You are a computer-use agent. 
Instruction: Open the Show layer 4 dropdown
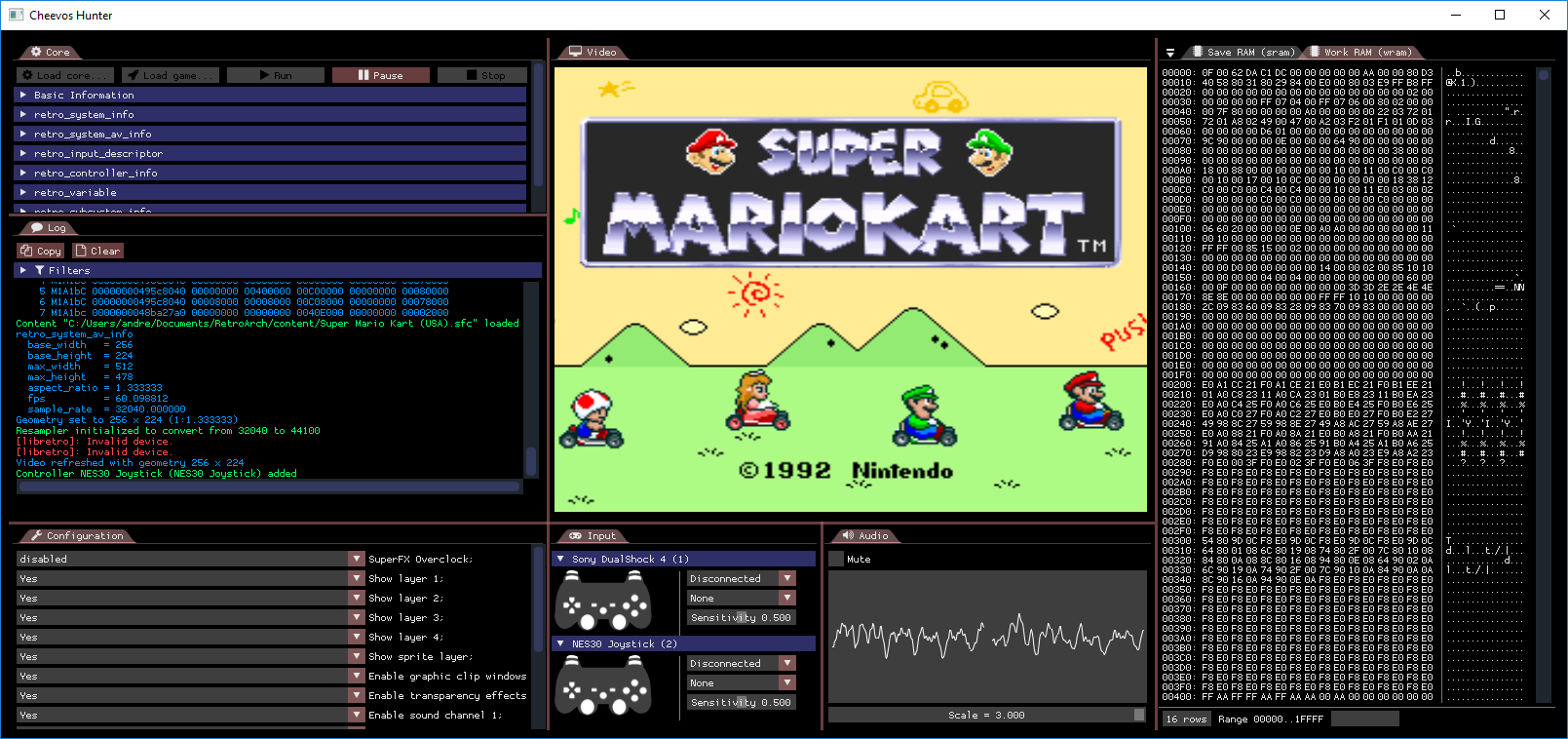(190, 637)
